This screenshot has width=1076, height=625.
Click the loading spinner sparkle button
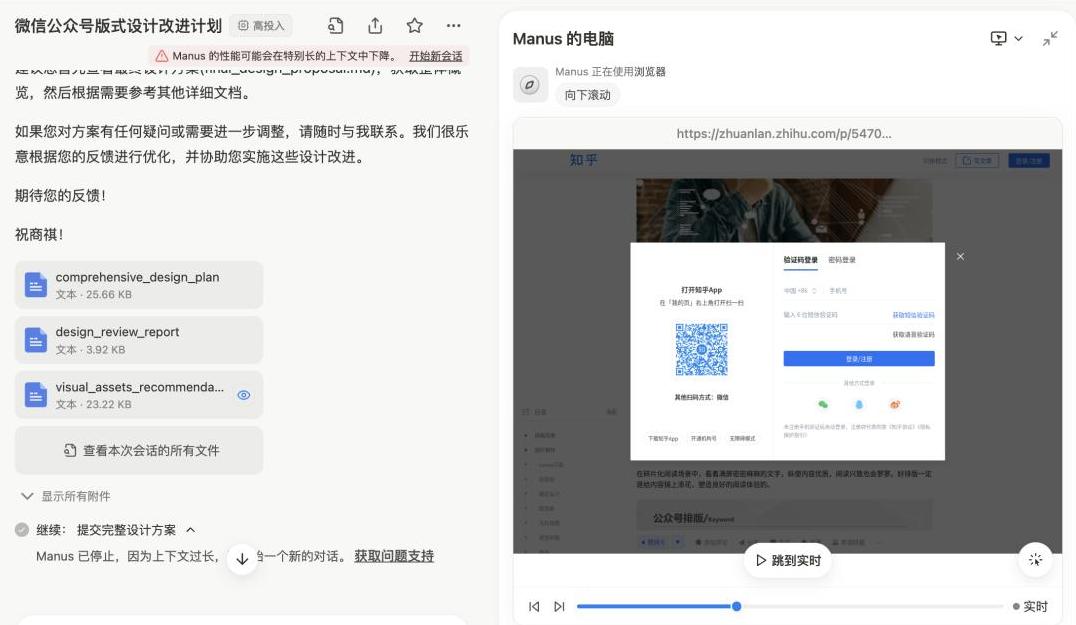tap(1035, 560)
